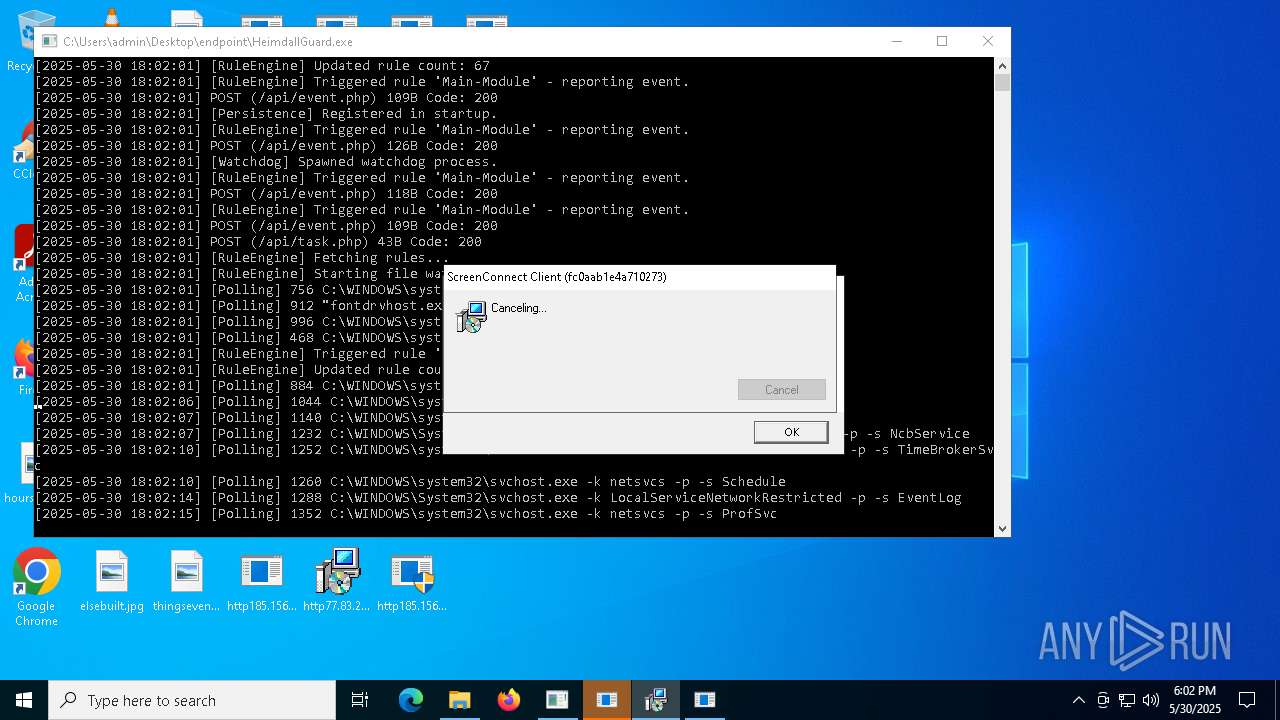Select the first http185.156 desktop file
Screen dimensions: 1280x720
tap(262, 581)
